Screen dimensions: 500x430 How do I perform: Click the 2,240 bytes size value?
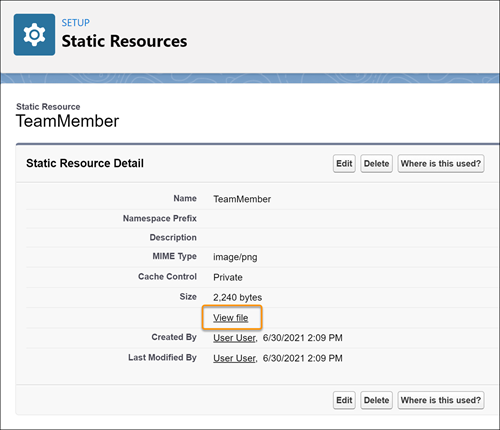[238, 297]
